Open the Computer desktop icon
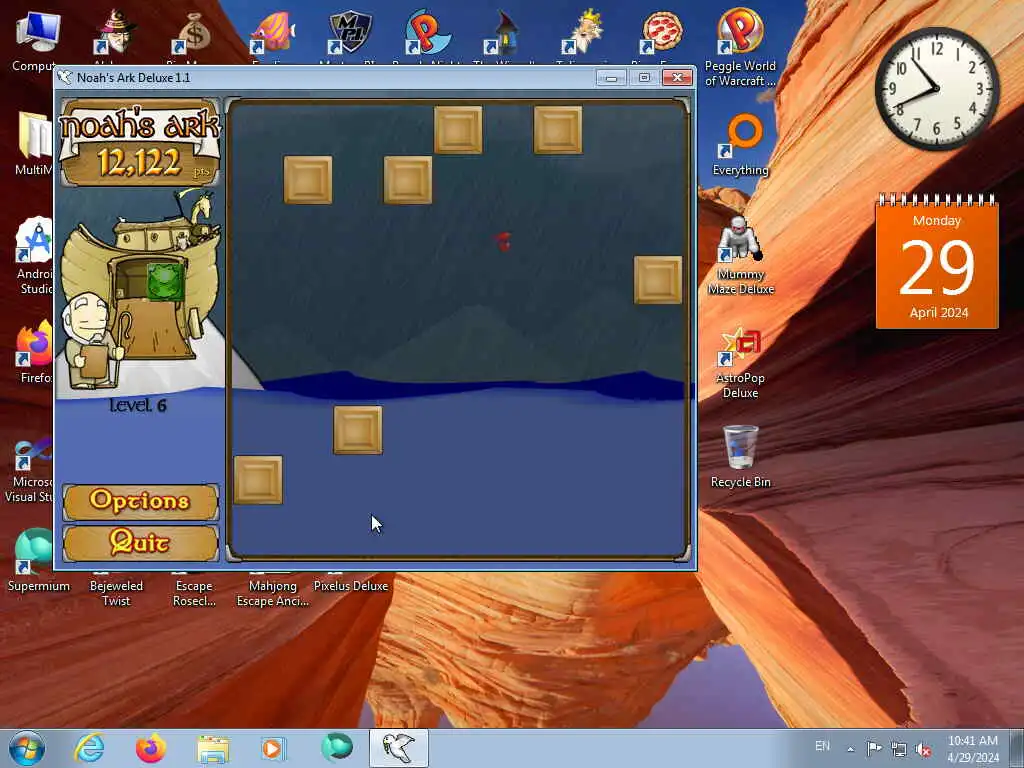1024x768 pixels. pyautogui.click(x=36, y=40)
